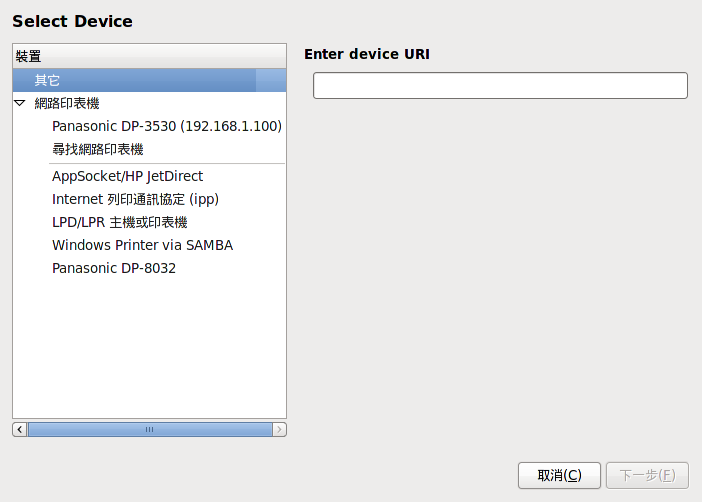Select Internet 列印通訊協定 (ipp) entry

click(135, 199)
